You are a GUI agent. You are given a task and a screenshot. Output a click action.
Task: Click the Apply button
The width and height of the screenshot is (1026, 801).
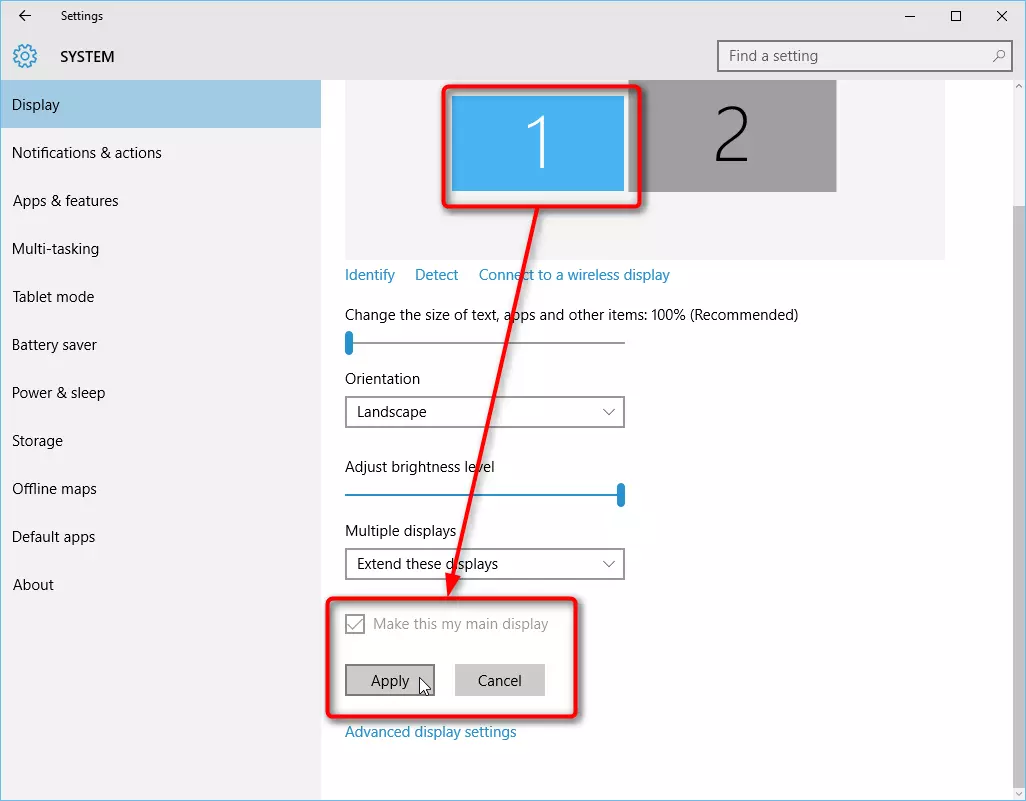[x=390, y=681]
